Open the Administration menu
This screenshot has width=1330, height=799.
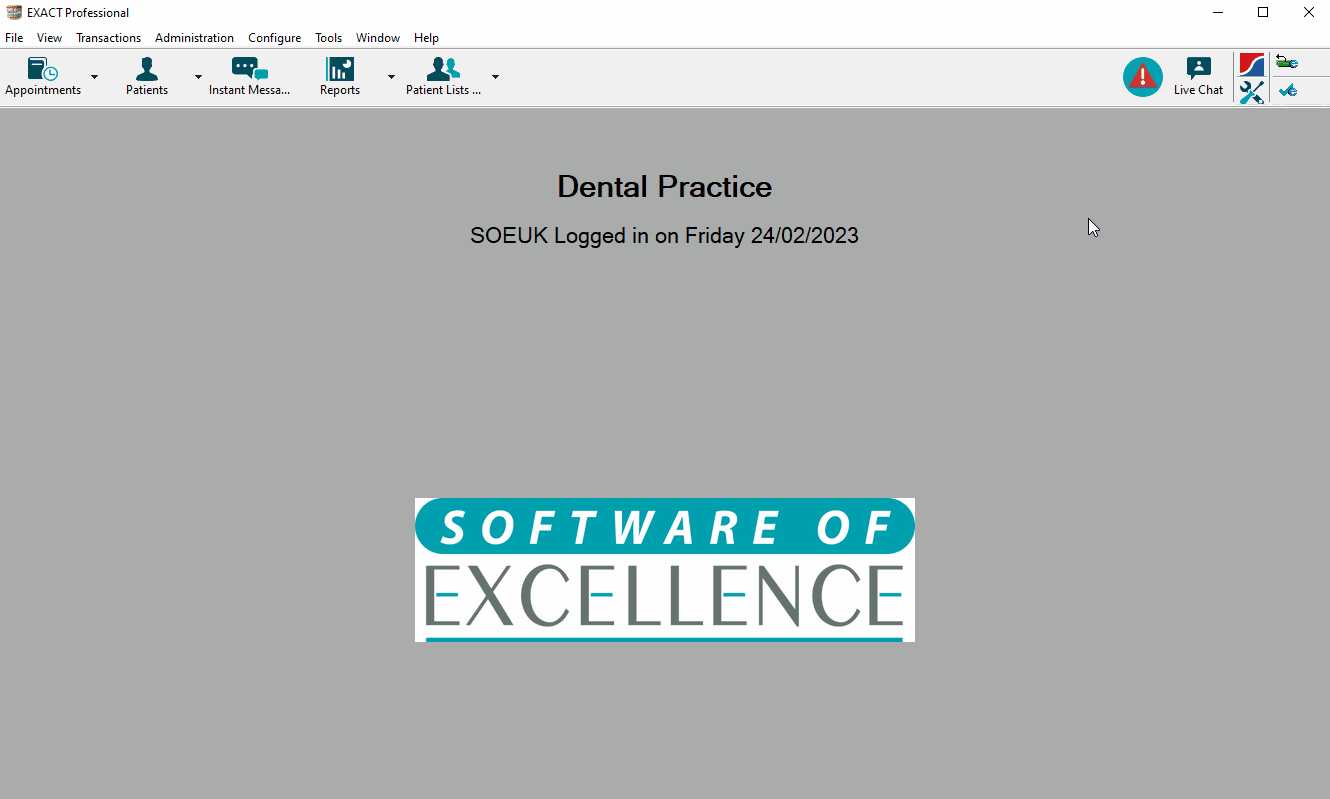194,38
